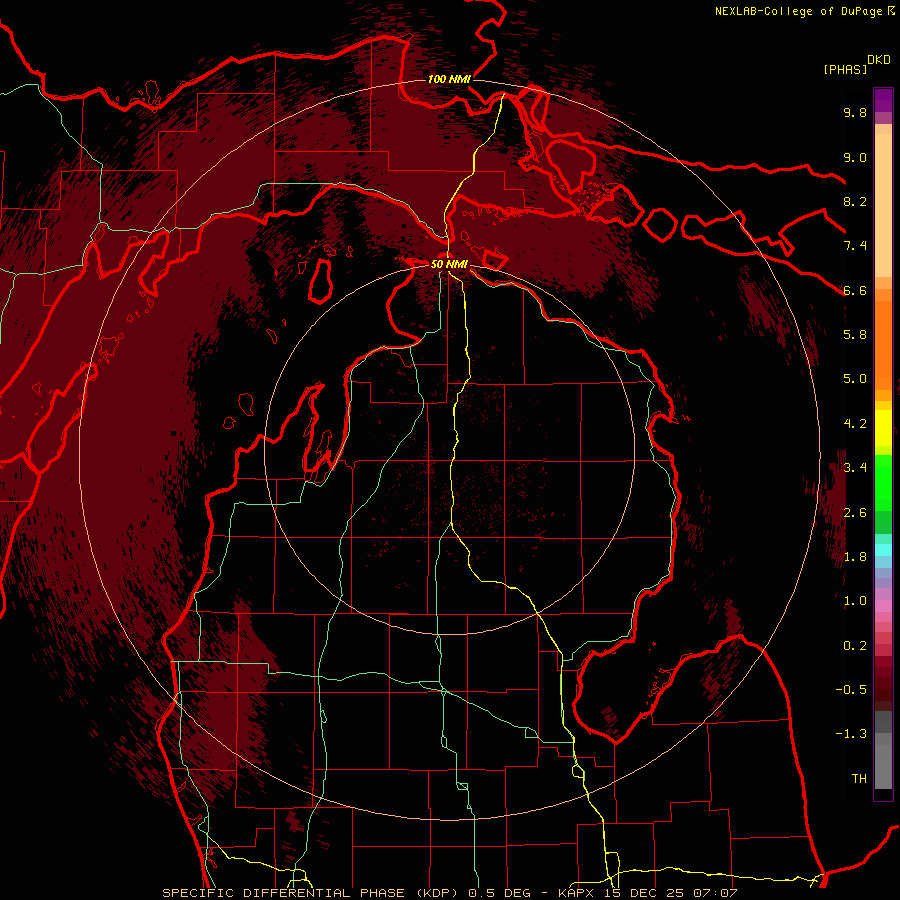
Task: Select the -0.5 scale label
Action: tap(851, 690)
